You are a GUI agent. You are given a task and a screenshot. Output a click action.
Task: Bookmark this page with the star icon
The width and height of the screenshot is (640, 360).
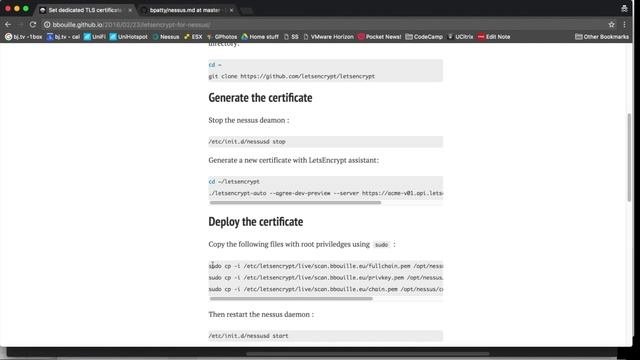(611, 24)
